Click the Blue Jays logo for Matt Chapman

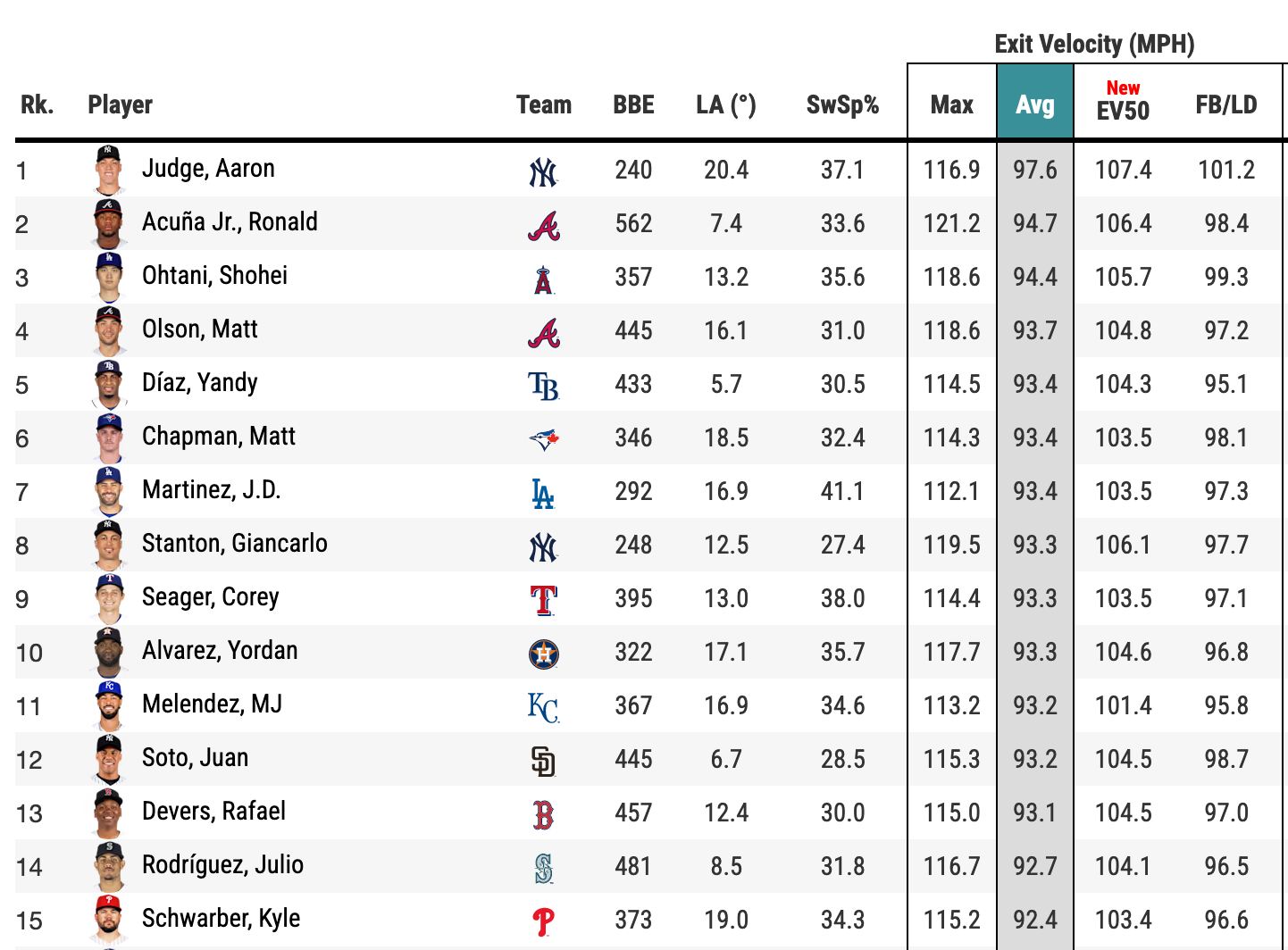(x=543, y=439)
